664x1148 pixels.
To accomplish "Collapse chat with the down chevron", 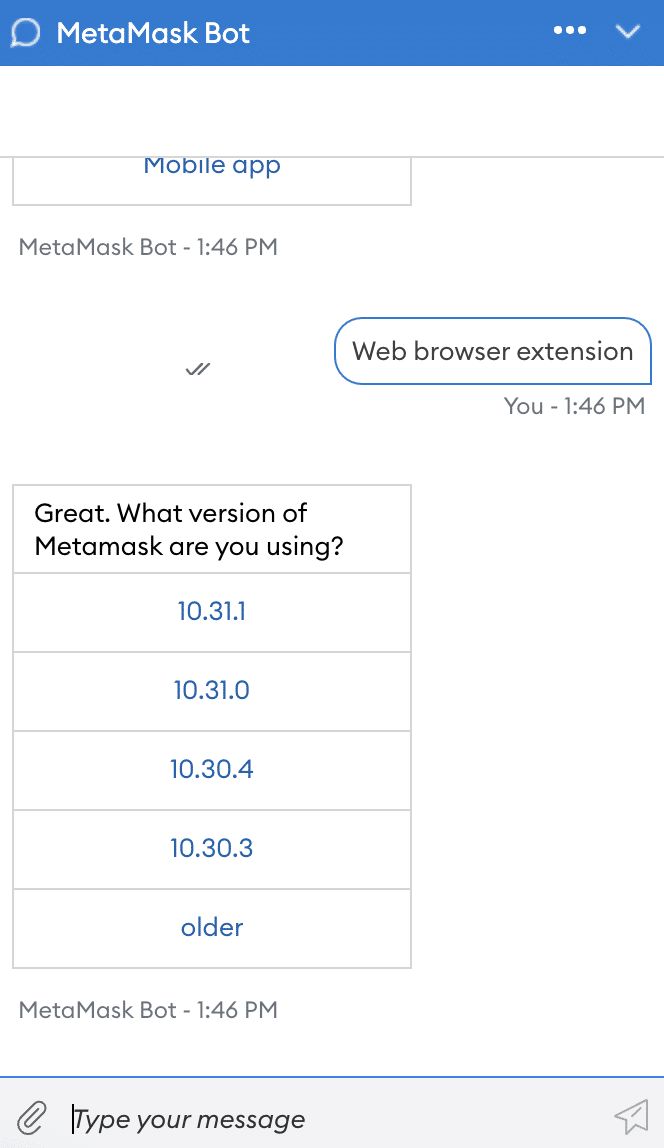I will click(x=628, y=31).
